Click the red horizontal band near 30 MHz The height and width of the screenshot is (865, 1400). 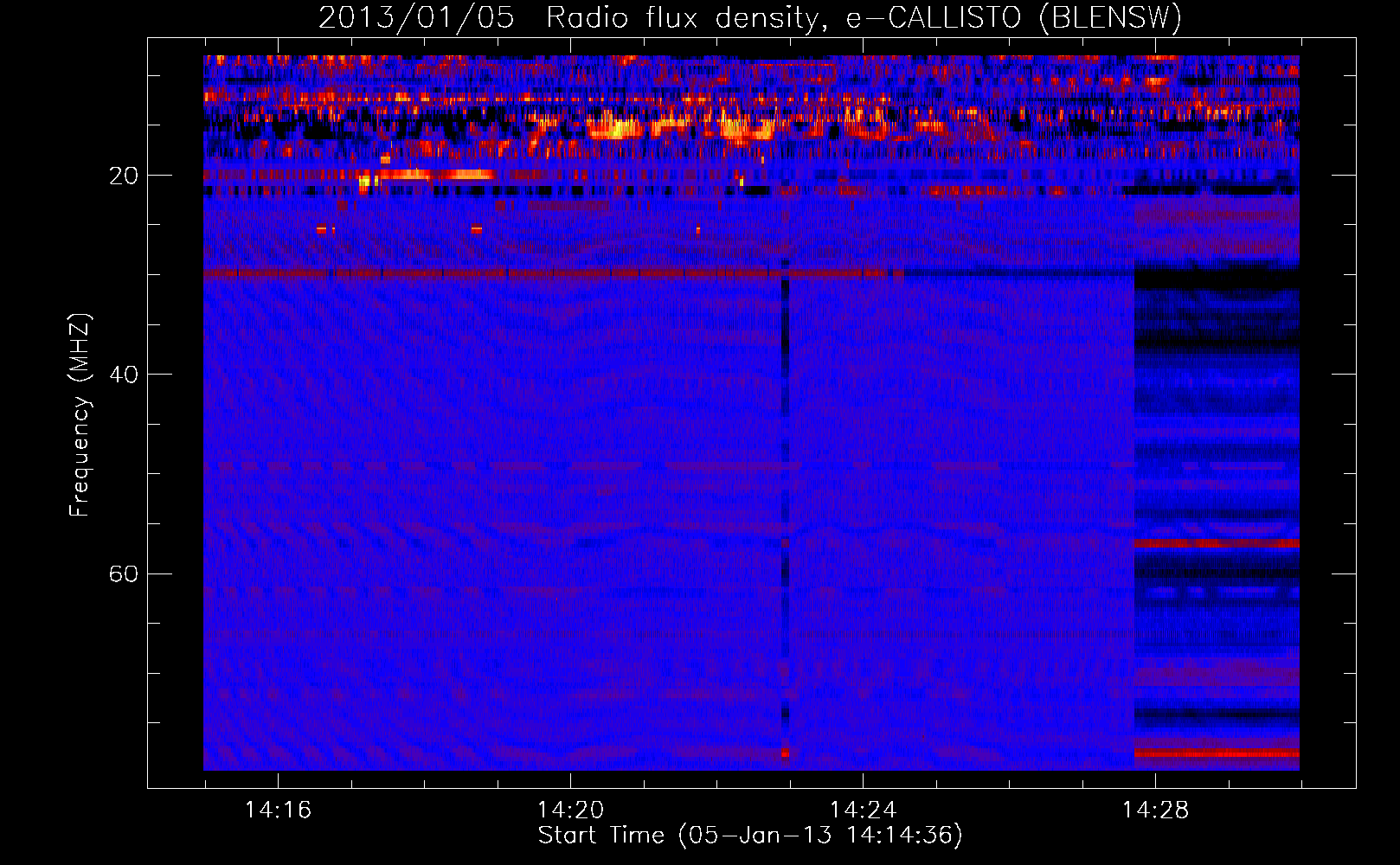554,273
